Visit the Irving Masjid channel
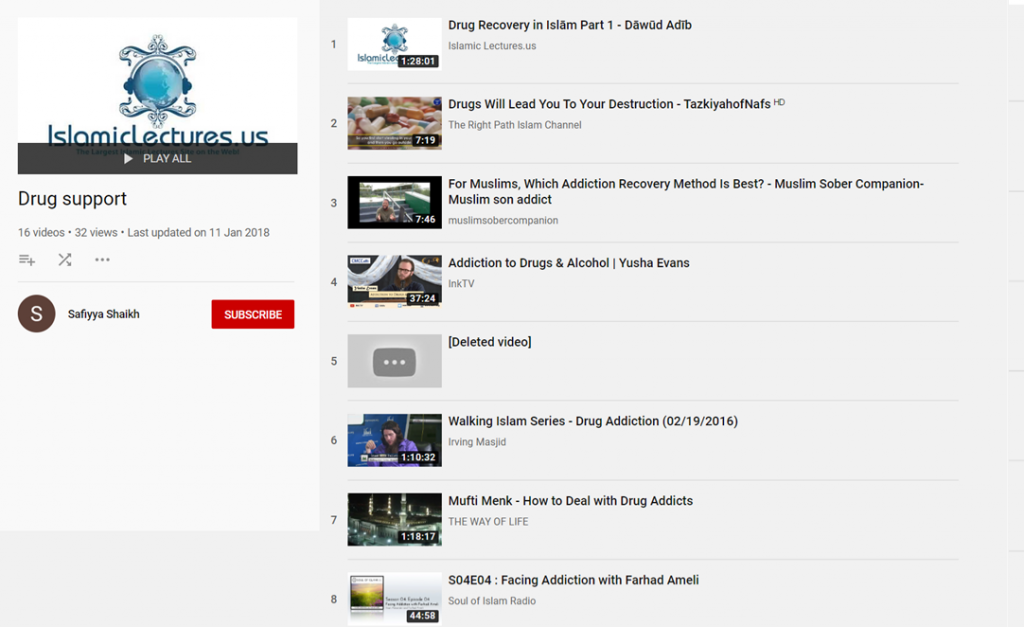 pyautogui.click(x=477, y=442)
